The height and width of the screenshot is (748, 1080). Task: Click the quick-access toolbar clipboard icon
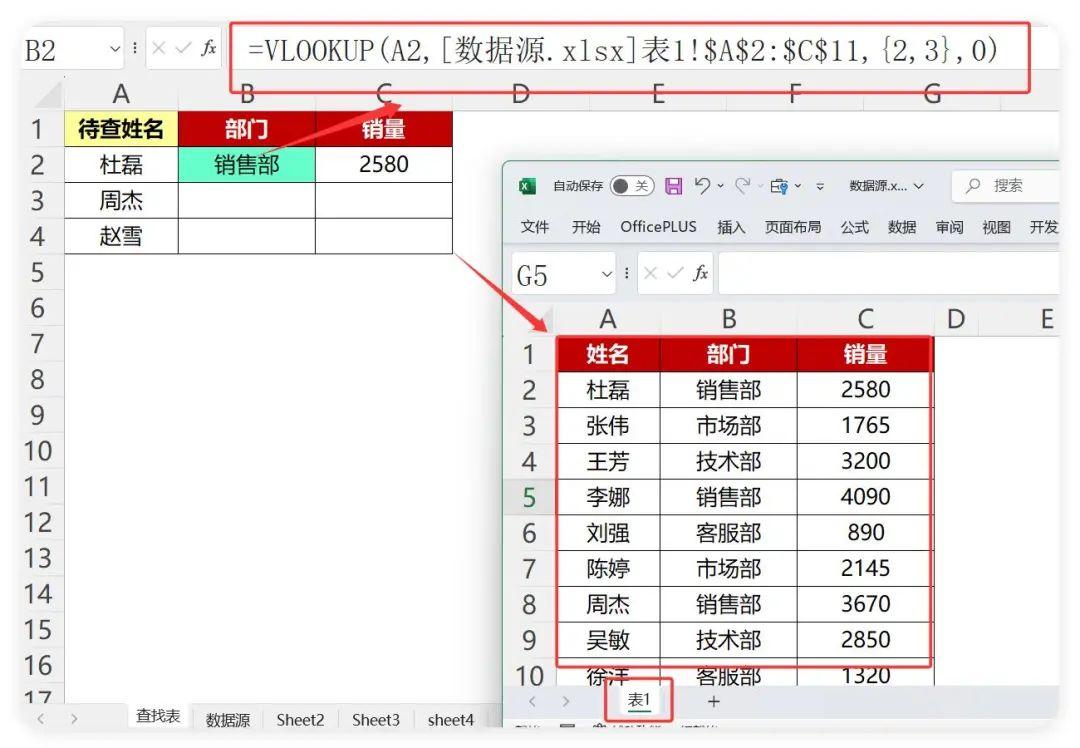(779, 186)
